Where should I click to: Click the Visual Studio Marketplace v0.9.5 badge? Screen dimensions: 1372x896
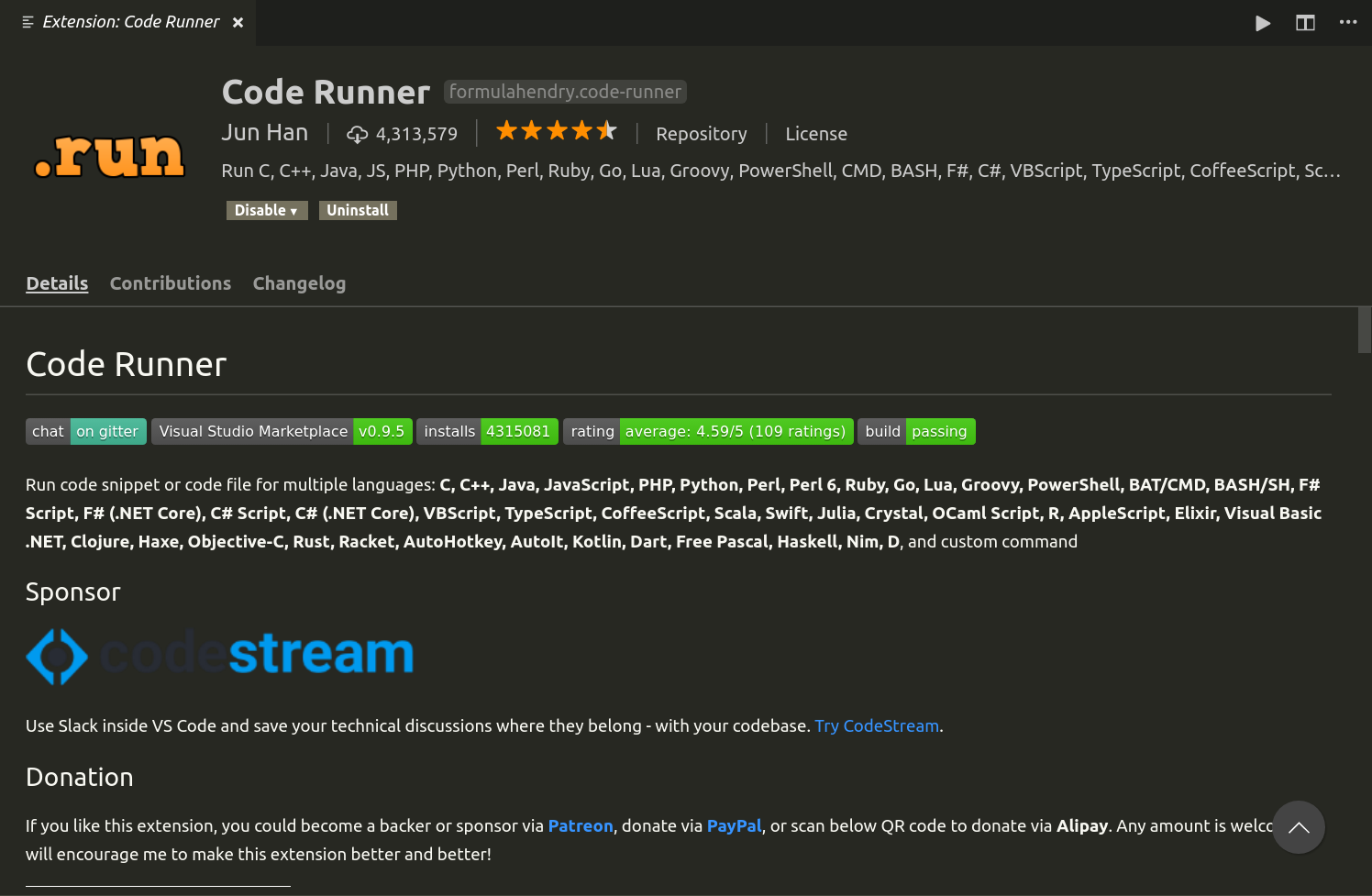[282, 431]
